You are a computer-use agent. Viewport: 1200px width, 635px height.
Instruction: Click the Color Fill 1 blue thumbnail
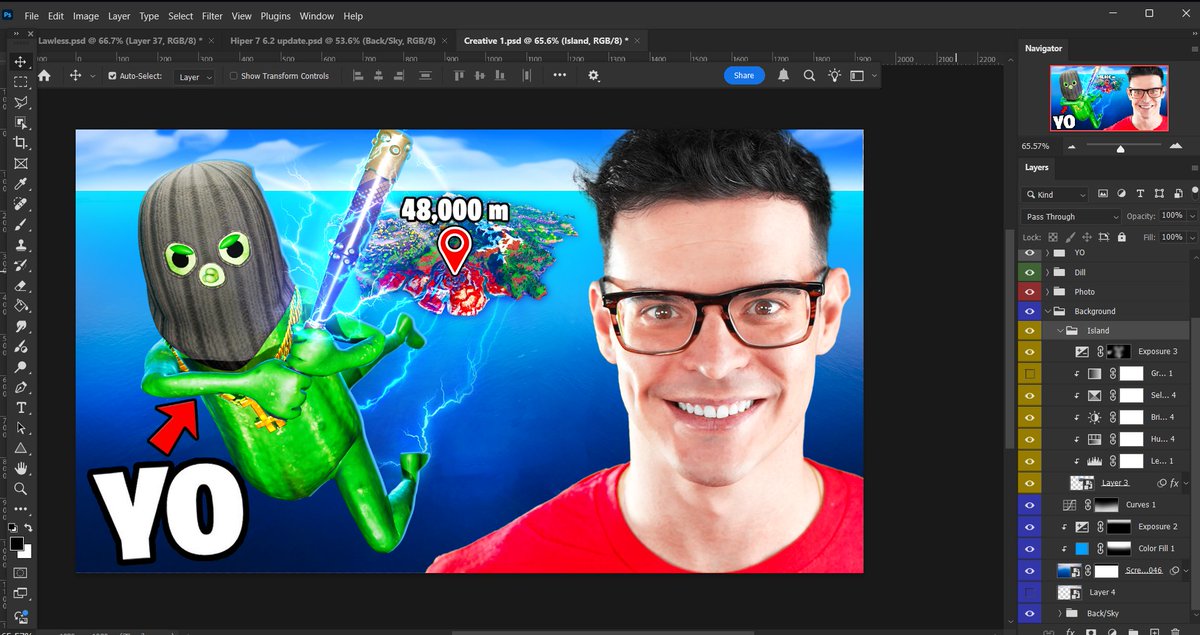[1081, 548]
